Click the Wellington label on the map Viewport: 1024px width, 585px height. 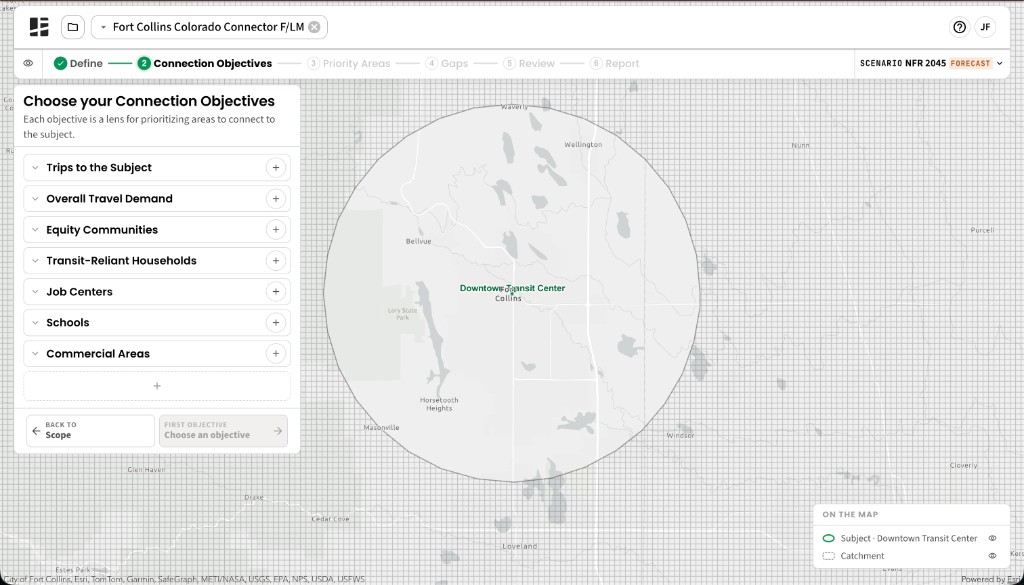(x=583, y=144)
